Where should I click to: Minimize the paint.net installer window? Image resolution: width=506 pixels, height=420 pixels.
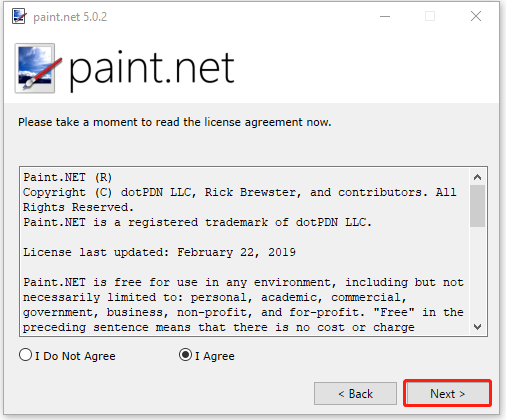coord(385,16)
